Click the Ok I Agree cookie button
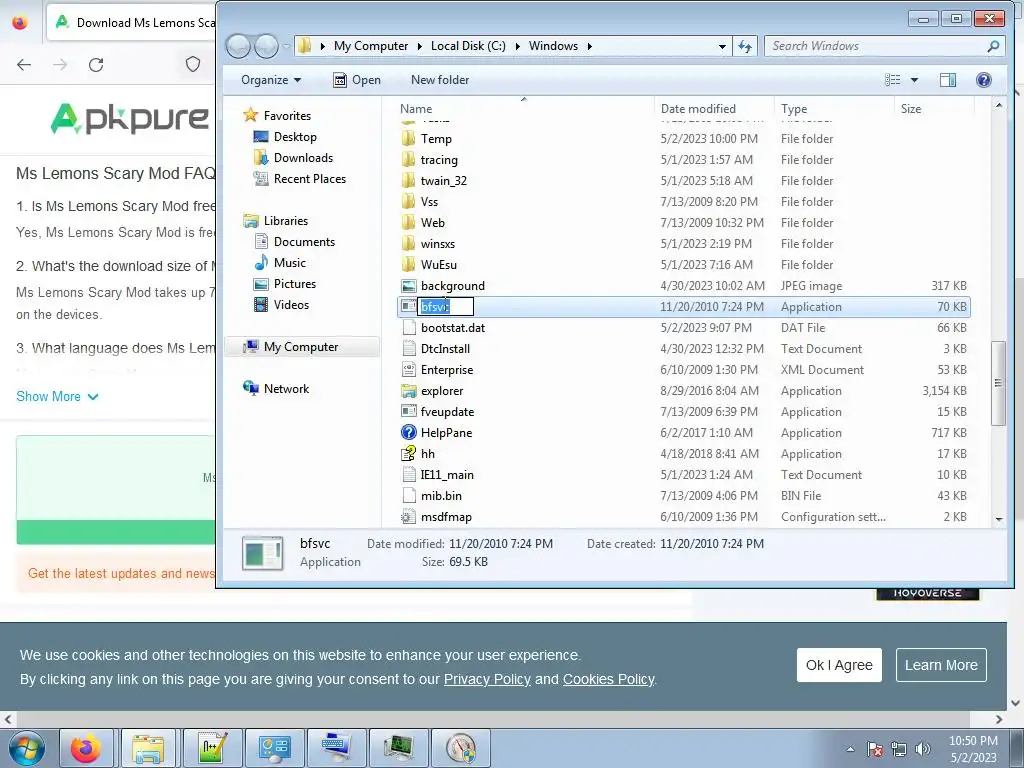The width and height of the screenshot is (1024, 768). (839, 665)
